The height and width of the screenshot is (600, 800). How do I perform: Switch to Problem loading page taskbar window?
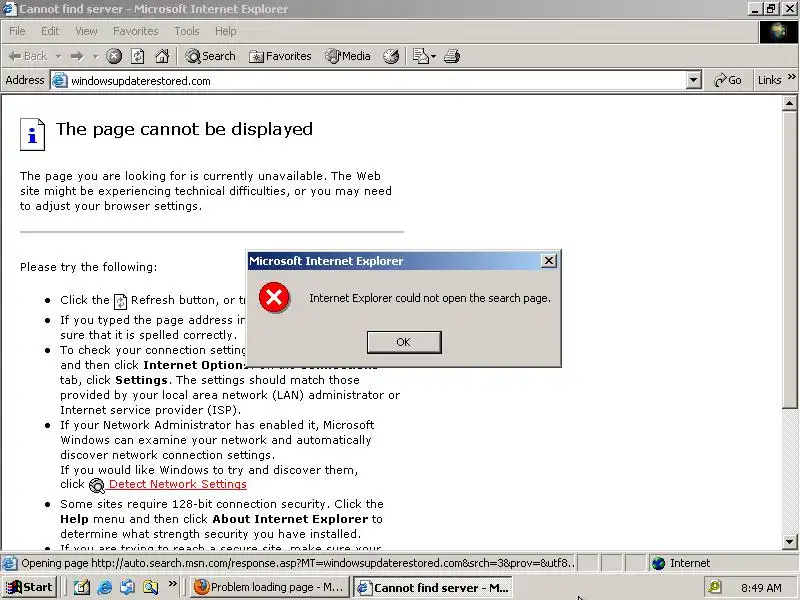point(270,588)
